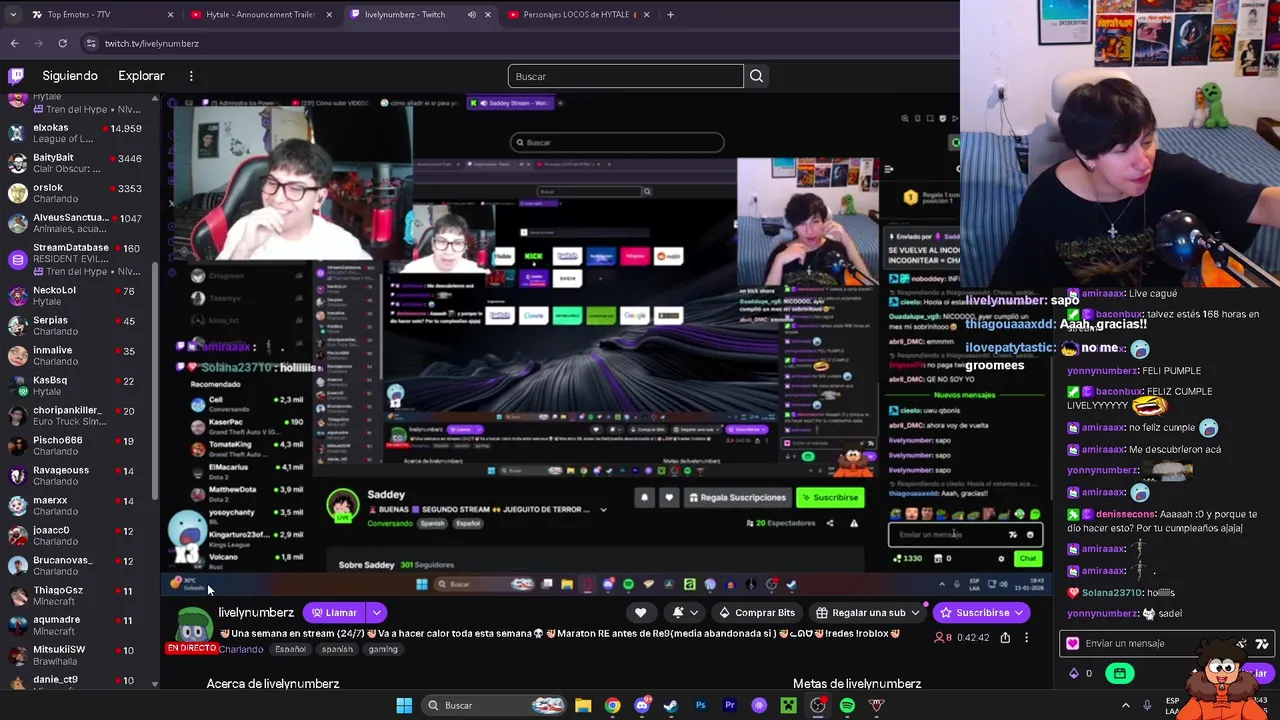
Task: Open File Explorer from the taskbar
Action: [583, 705]
